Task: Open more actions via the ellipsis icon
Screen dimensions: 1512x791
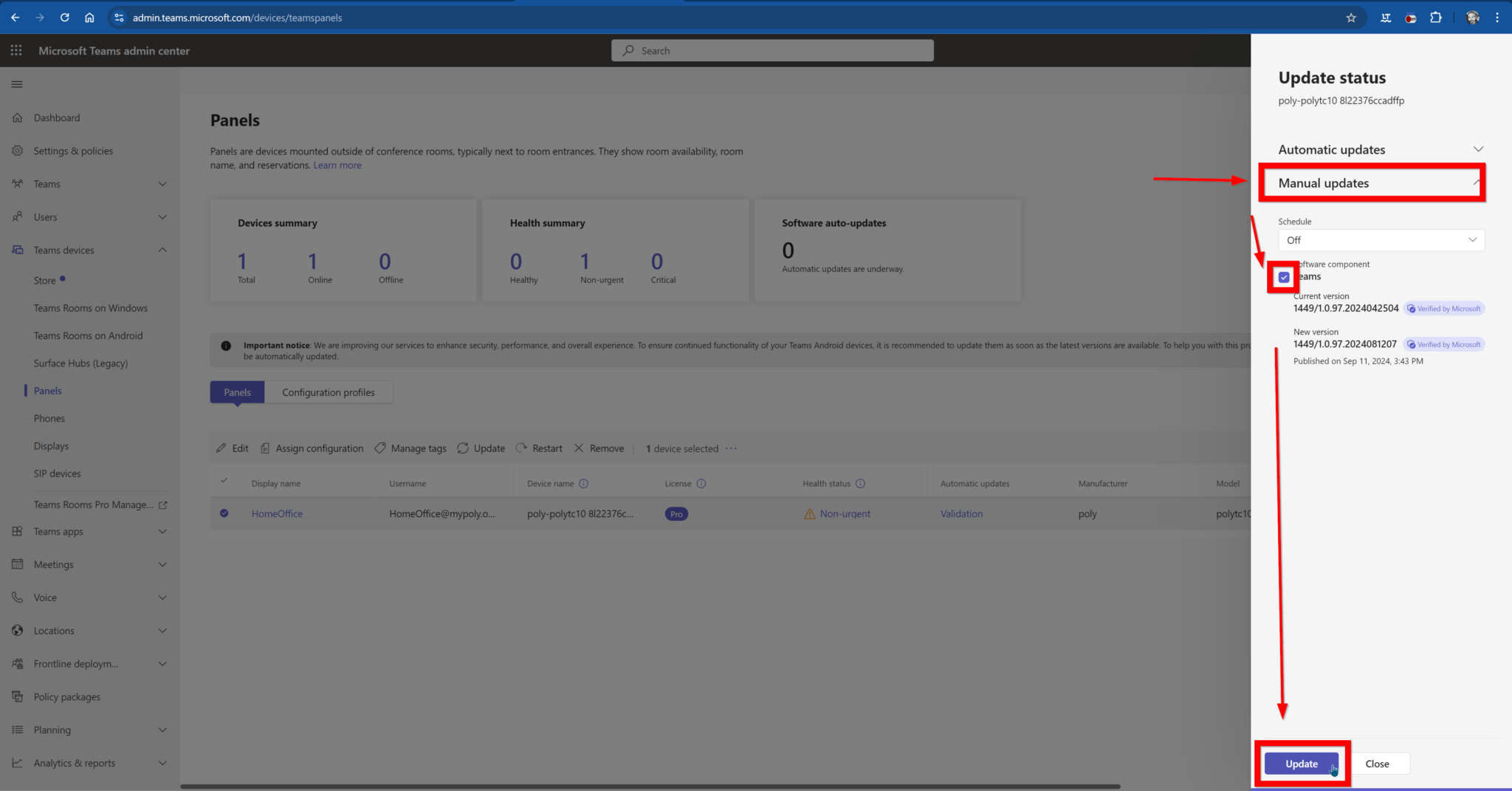Action: pyautogui.click(x=732, y=448)
